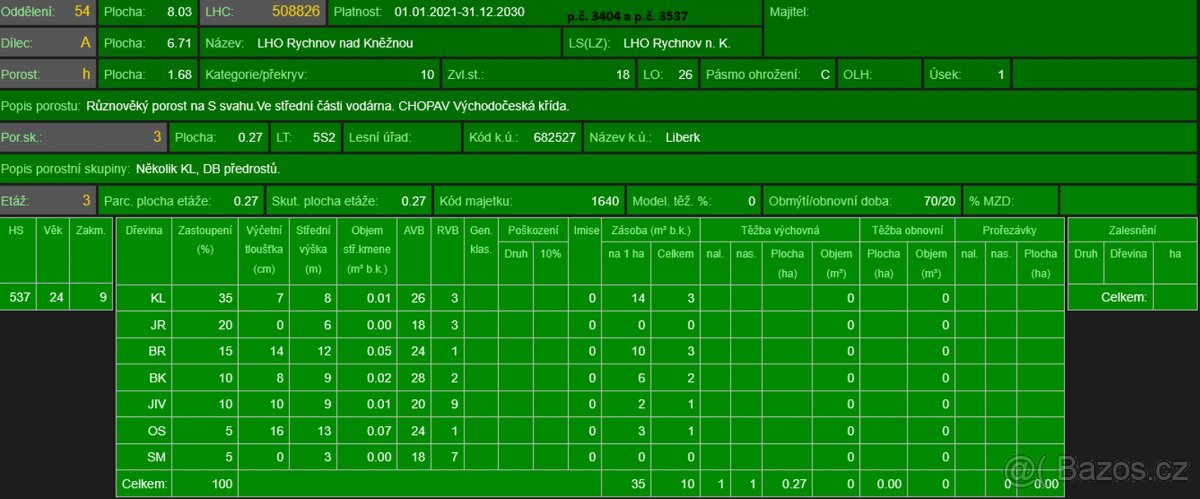Open the Bazos.cz watermark link
Image resolution: width=1200 pixels, height=499 pixels.
(1100, 470)
